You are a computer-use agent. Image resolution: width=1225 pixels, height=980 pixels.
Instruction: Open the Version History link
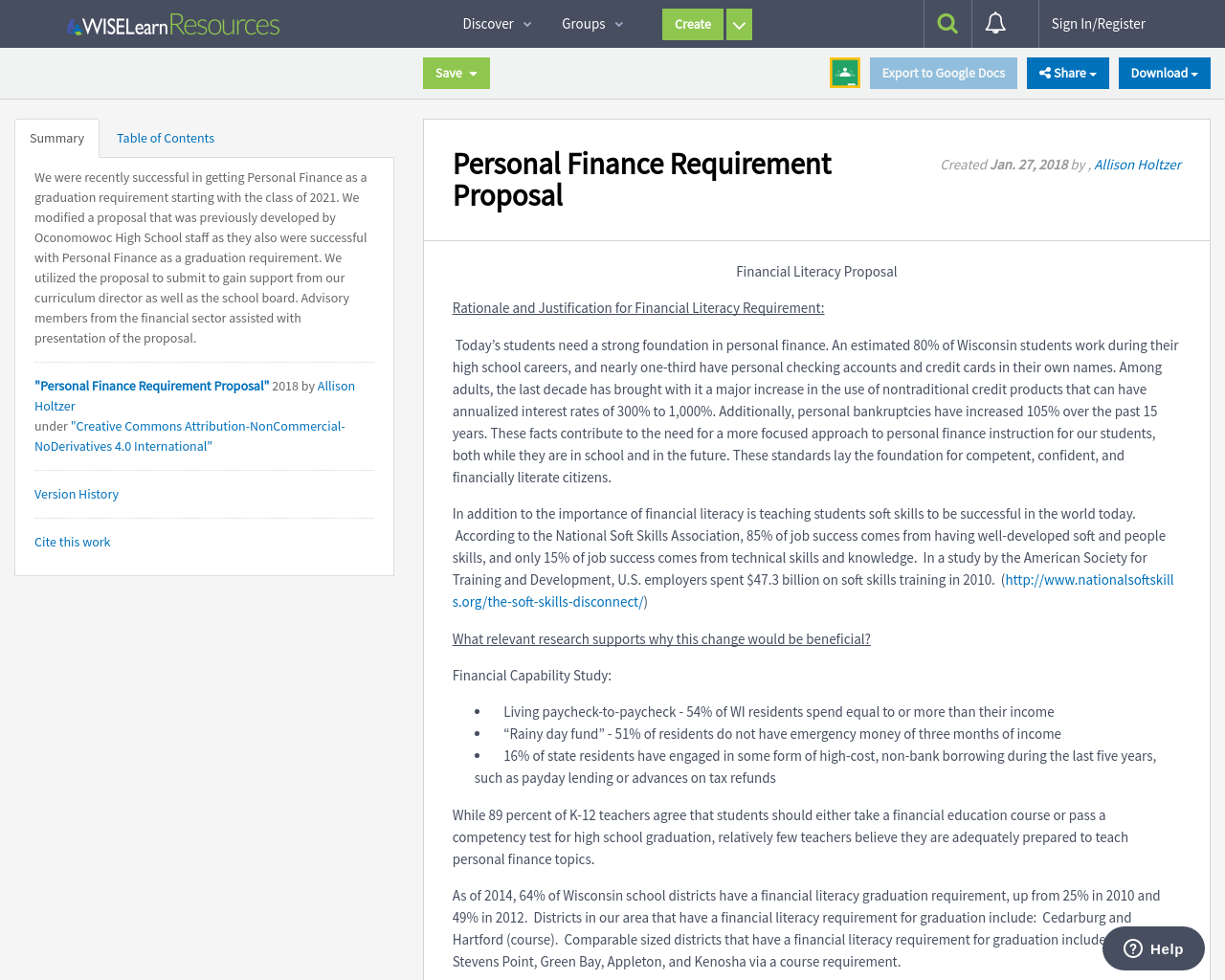(76, 494)
